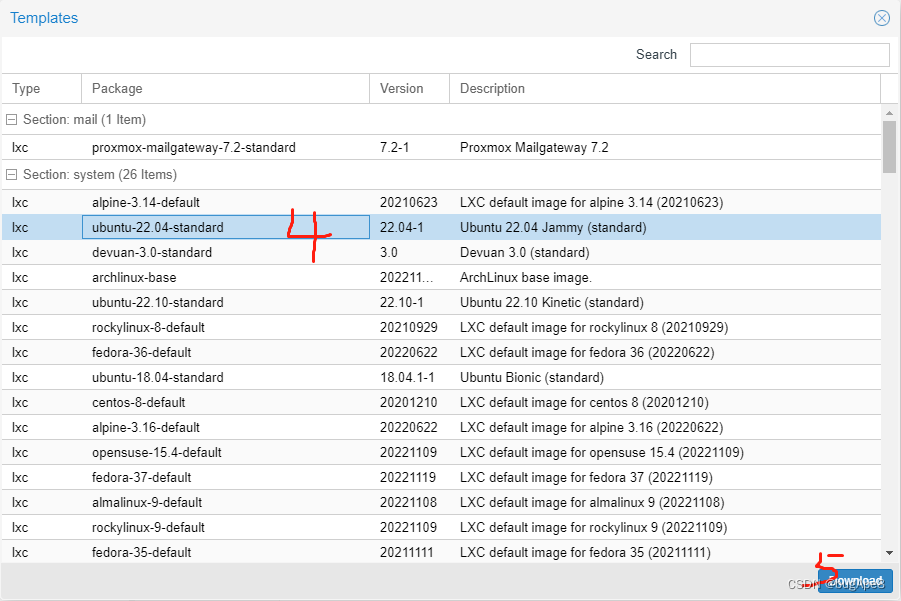Sort by the Version column header
Screen dimensions: 901x601
pyautogui.click(x=409, y=88)
